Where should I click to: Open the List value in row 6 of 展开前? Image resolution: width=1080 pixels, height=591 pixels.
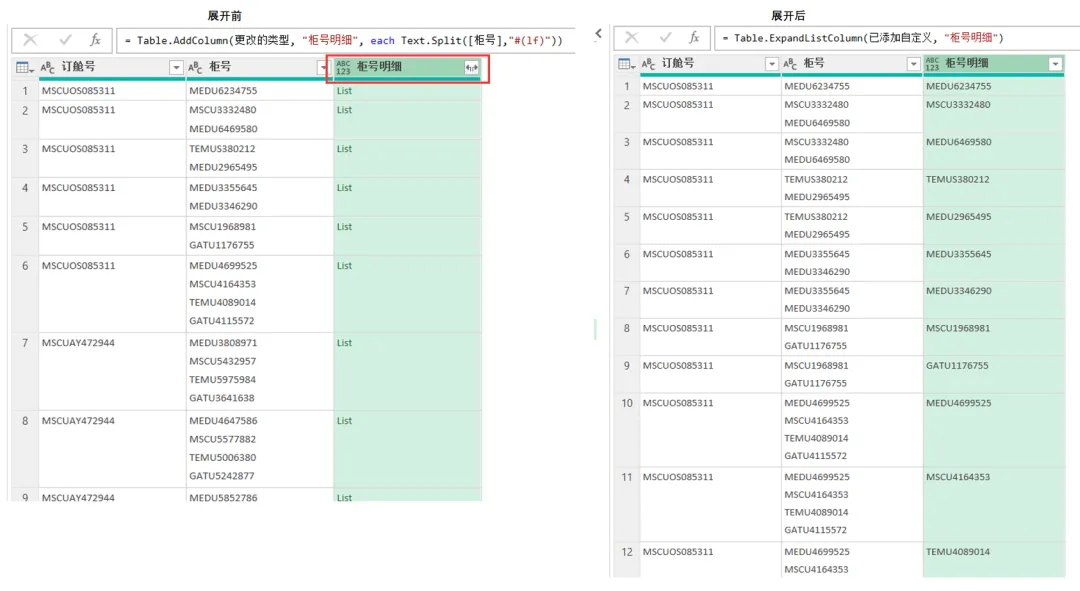coord(344,266)
